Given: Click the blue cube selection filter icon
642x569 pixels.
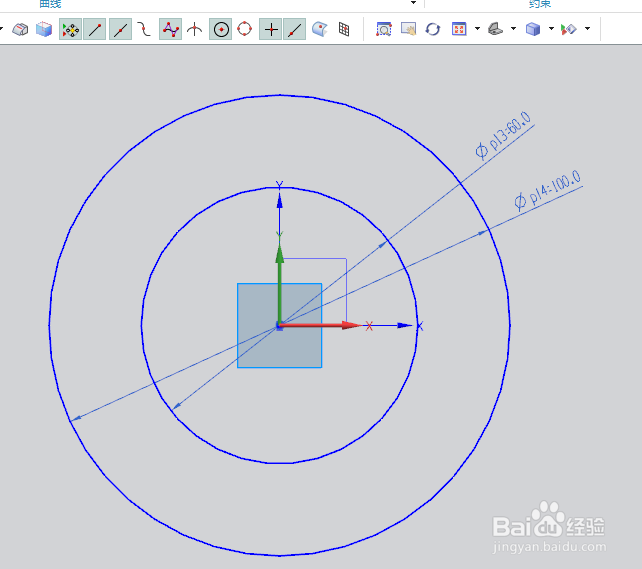Looking at the screenshot, I should (44, 29).
